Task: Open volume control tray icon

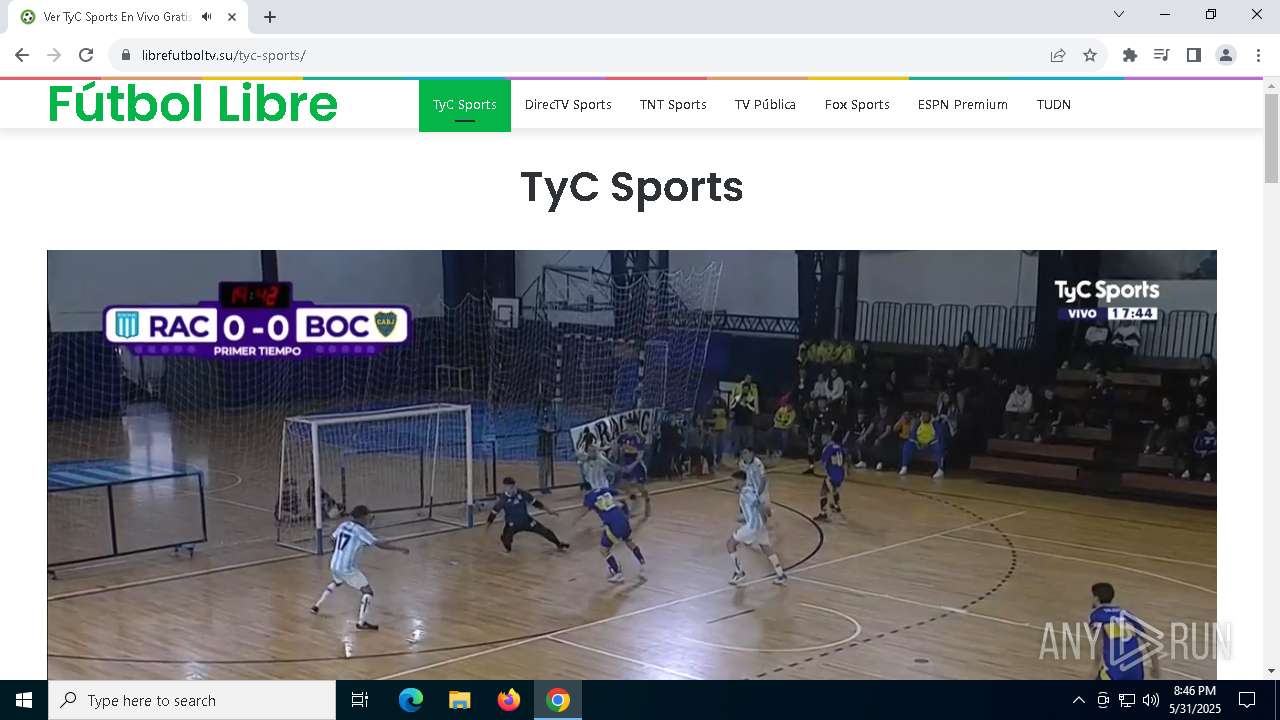Action: click(x=1150, y=700)
